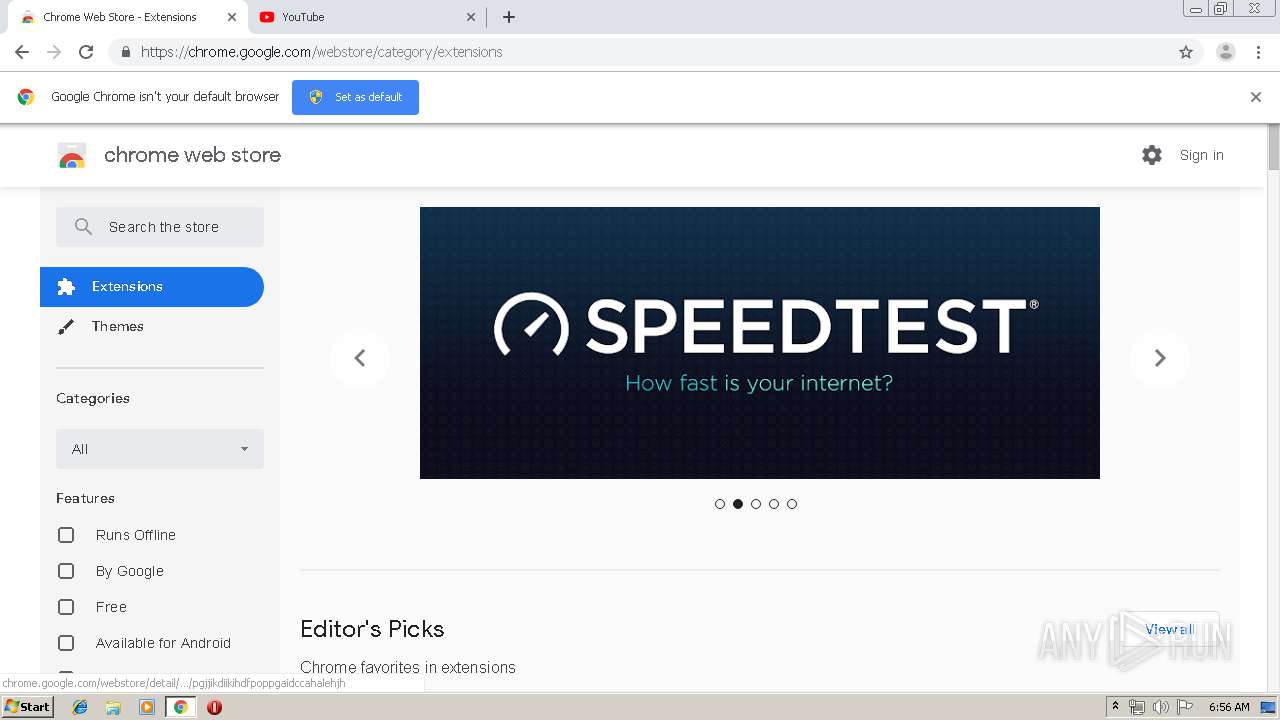Open the media player taskbar icon
Viewport: 1280px width, 720px height.
click(147, 707)
